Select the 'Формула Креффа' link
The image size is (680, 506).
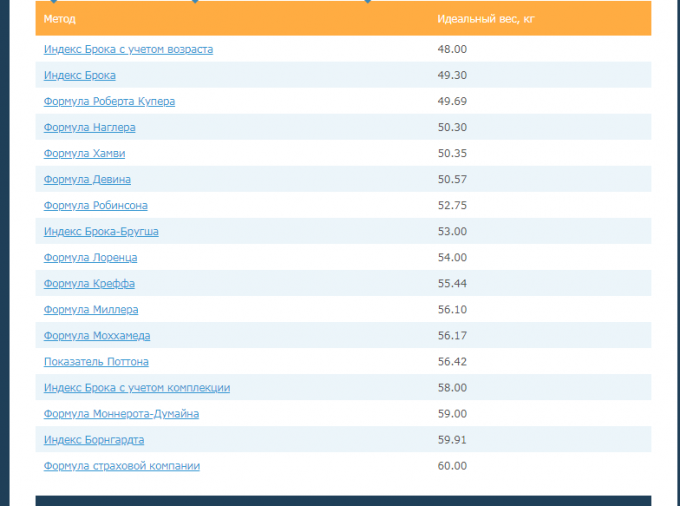90,283
